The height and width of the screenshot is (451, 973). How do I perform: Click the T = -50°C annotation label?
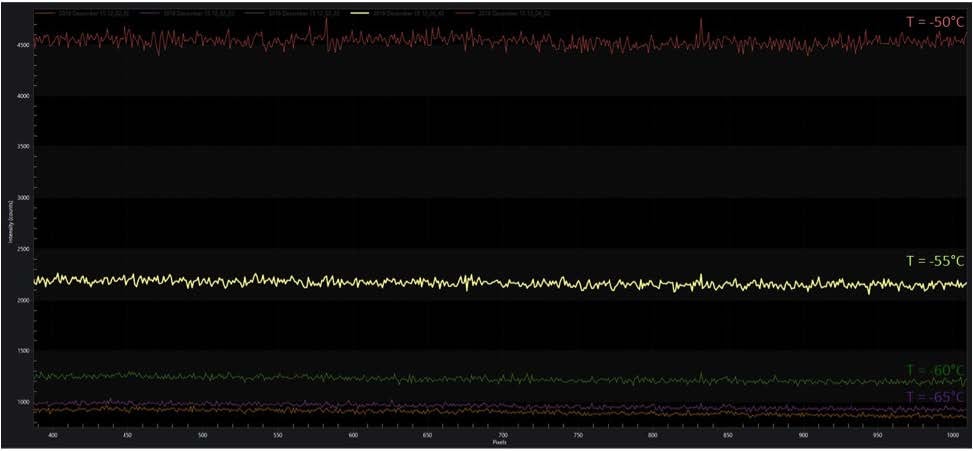(936, 22)
